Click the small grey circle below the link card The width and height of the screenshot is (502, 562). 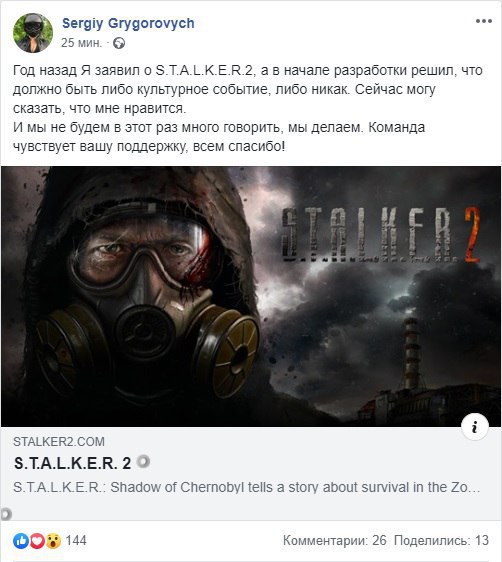(x=6, y=514)
